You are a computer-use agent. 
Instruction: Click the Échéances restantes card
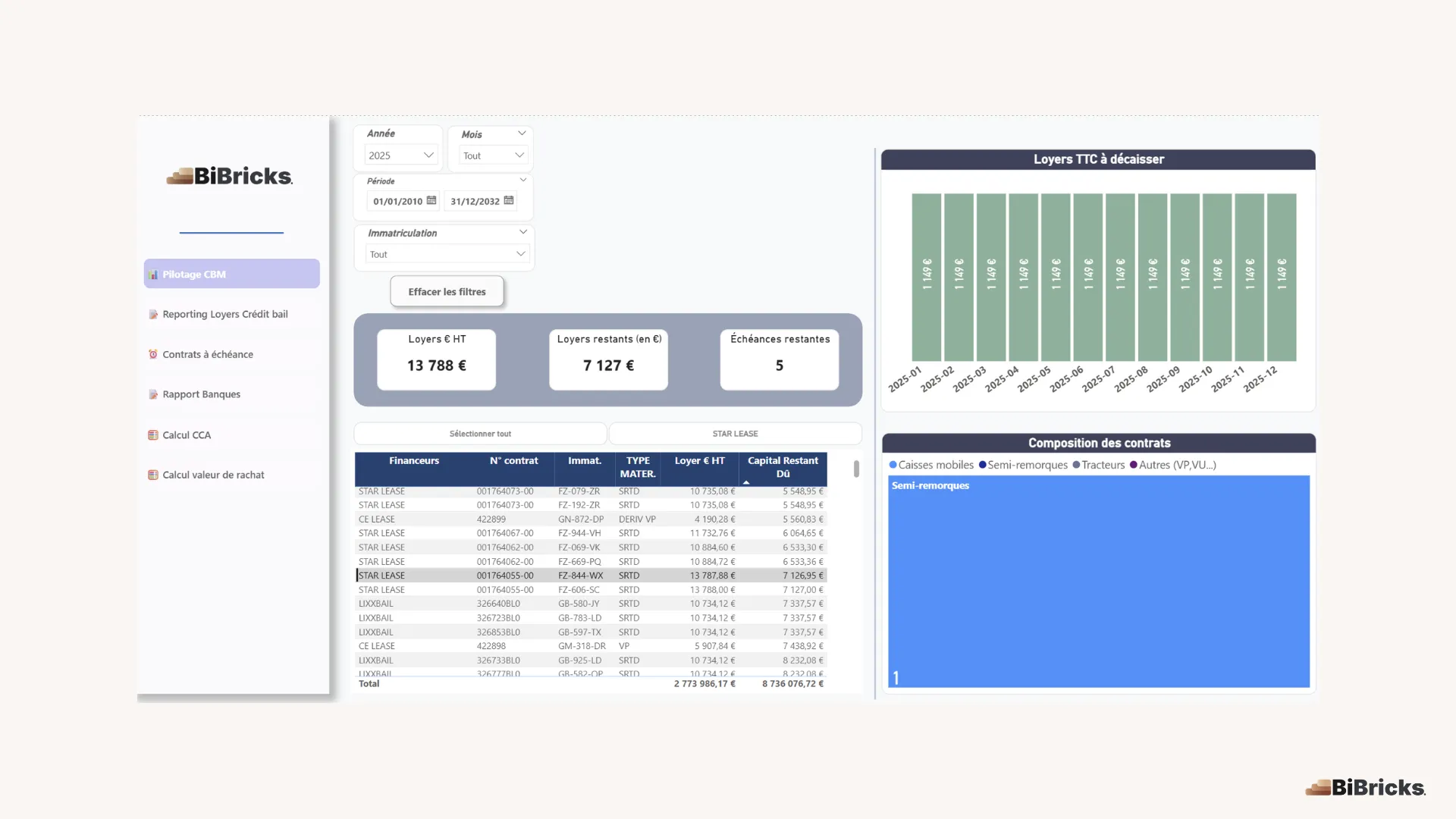780,359
